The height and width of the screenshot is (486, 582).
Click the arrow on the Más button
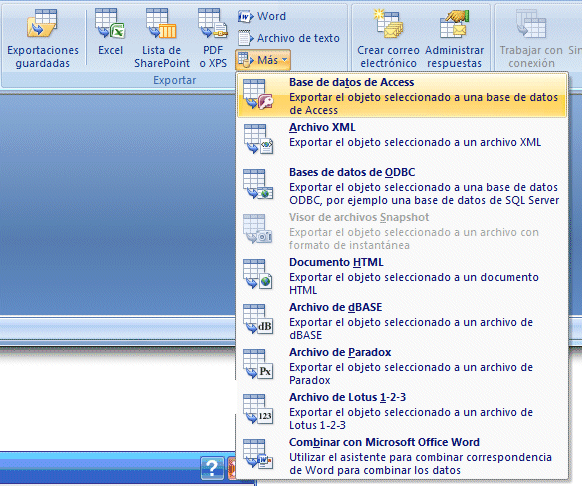point(284,60)
